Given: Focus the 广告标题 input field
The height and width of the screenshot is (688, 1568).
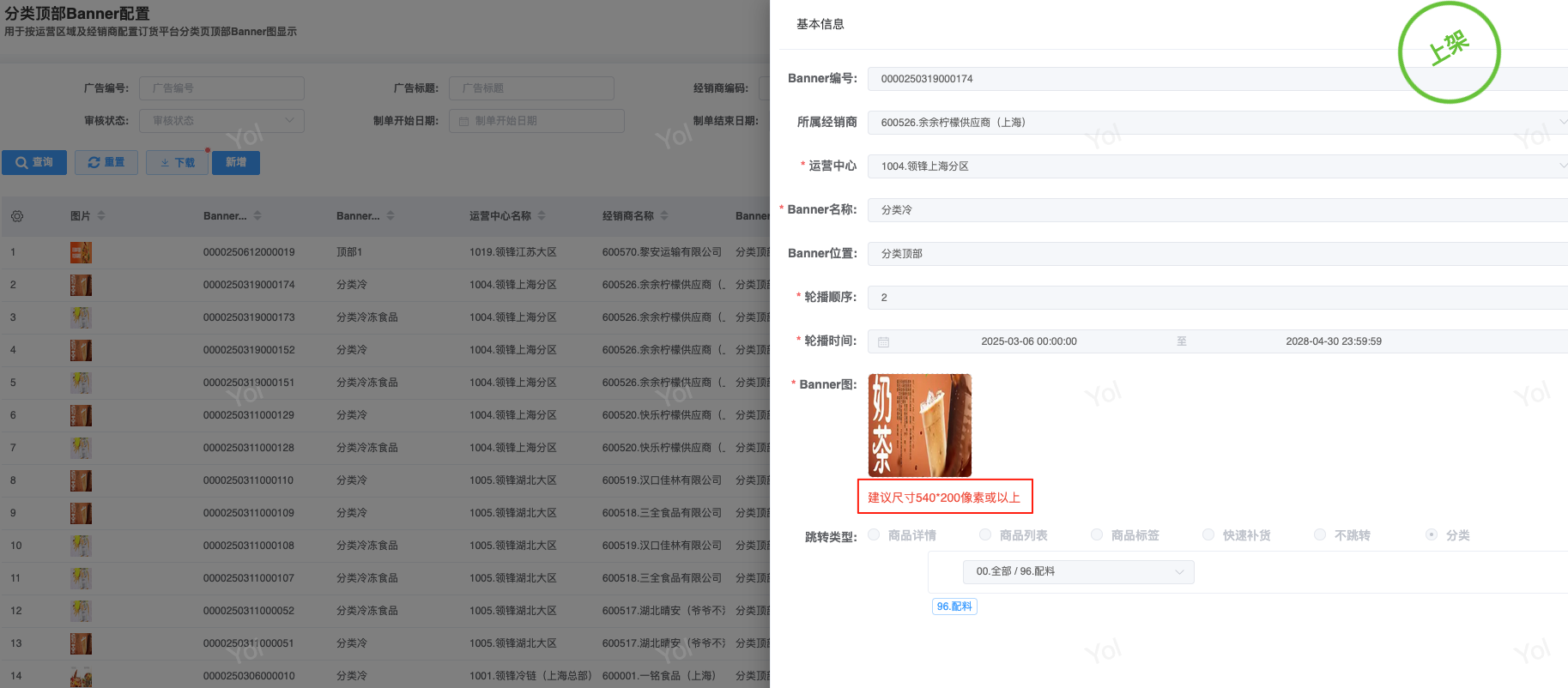Looking at the screenshot, I should pyautogui.click(x=532, y=88).
